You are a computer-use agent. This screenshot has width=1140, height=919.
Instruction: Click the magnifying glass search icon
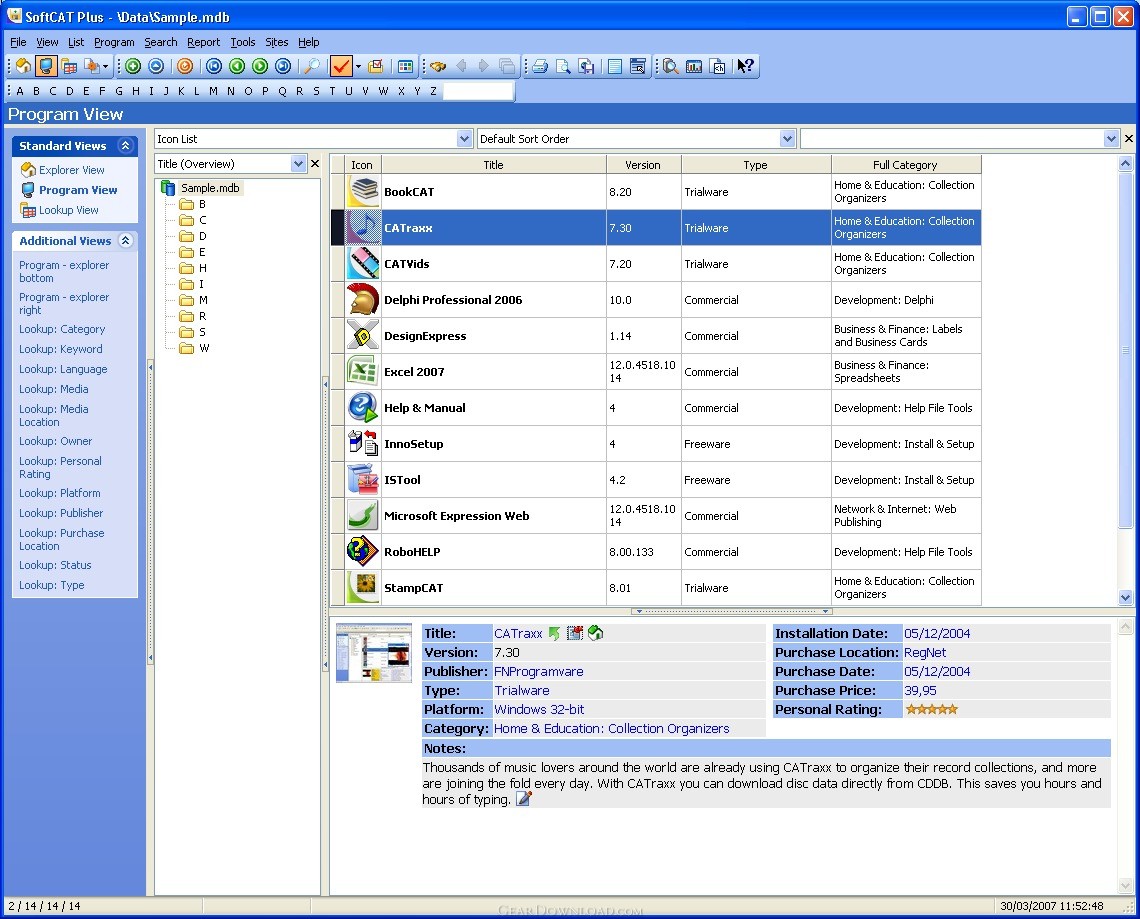point(312,66)
